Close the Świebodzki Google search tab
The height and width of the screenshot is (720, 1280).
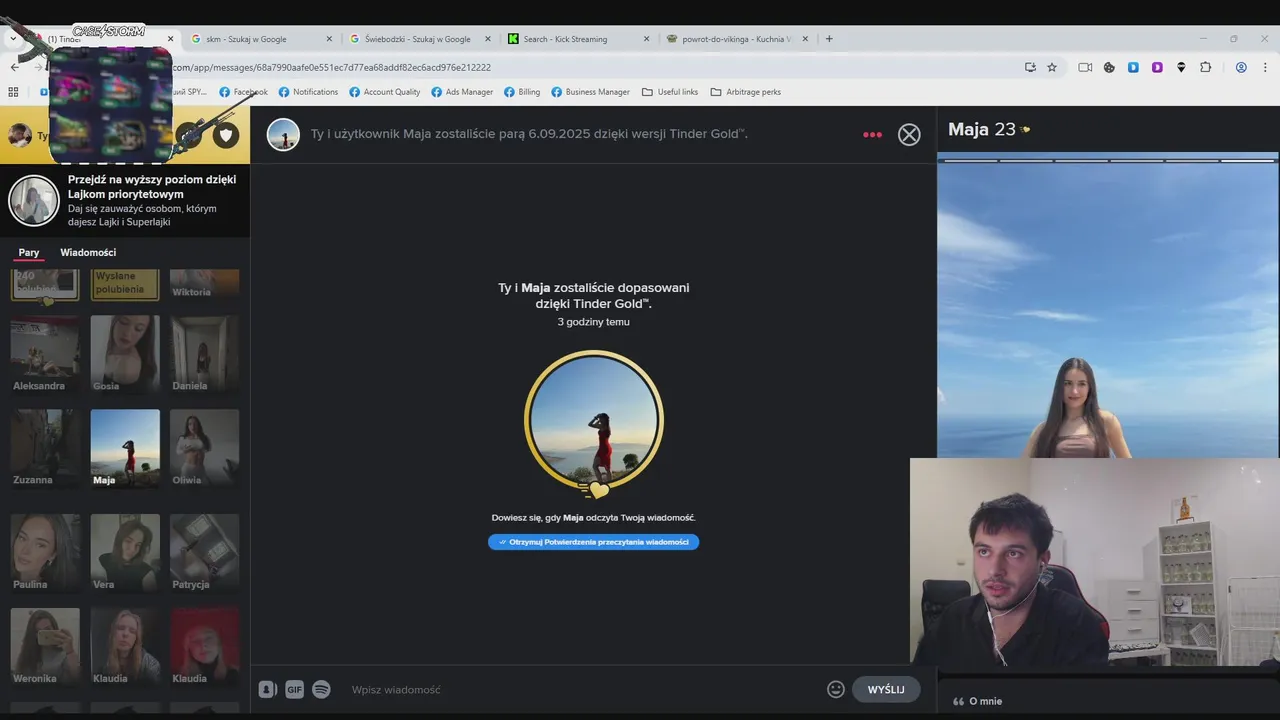click(488, 39)
